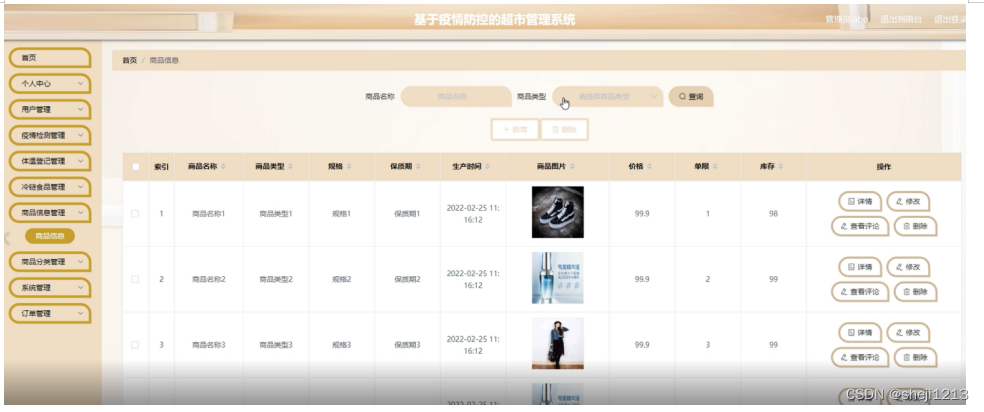
Task: Toggle the select-all checkbox in table header
Action: coord(136,167)
